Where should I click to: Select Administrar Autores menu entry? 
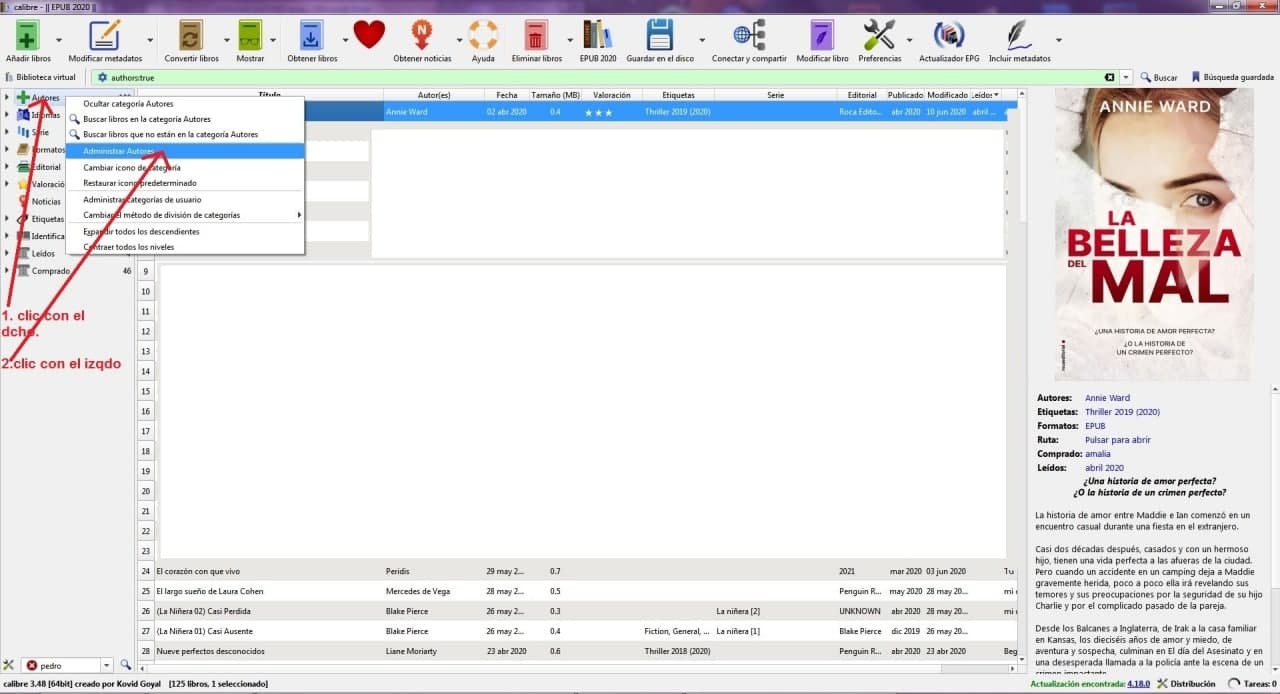185,151
